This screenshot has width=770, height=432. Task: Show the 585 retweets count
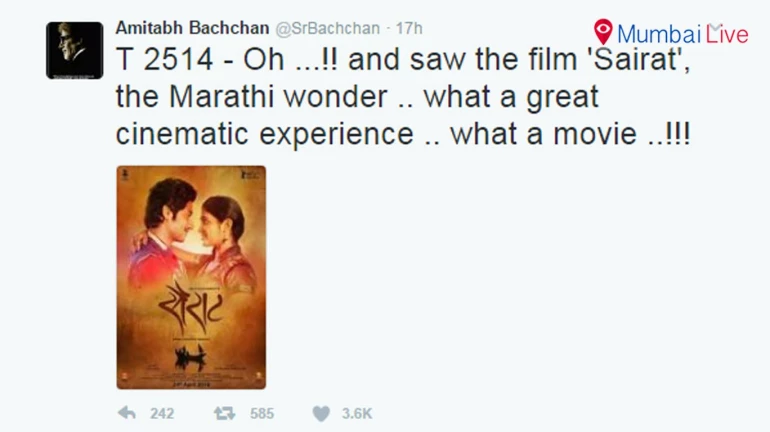coord(262,413)
